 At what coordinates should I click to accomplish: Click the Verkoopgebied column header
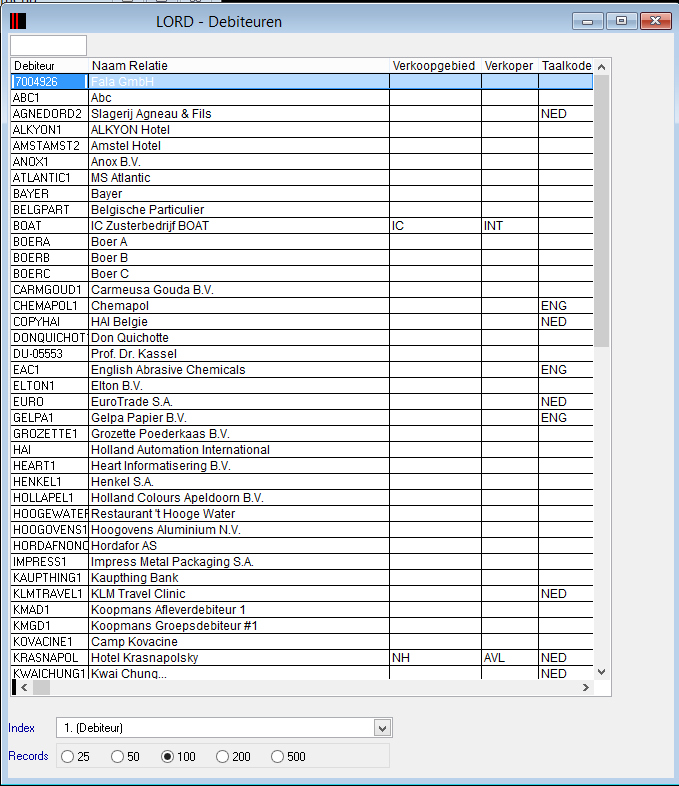(x=435, y=66)
